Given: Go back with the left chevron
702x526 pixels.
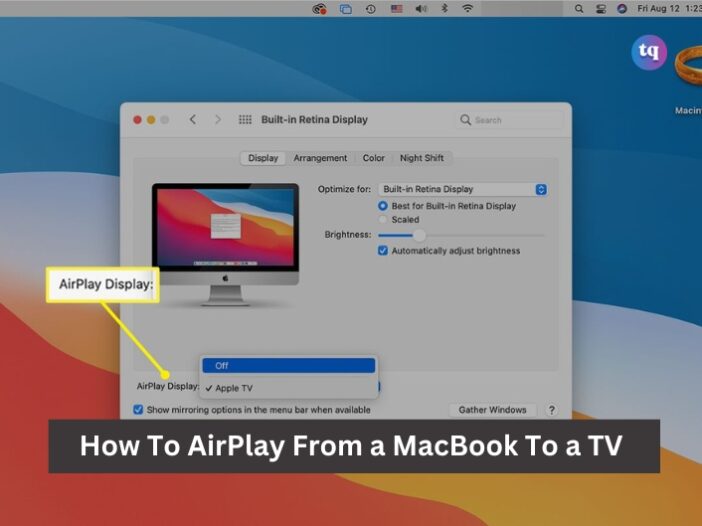Looking at the screenshot, I should pyautogui.click(x=193, y=120).
